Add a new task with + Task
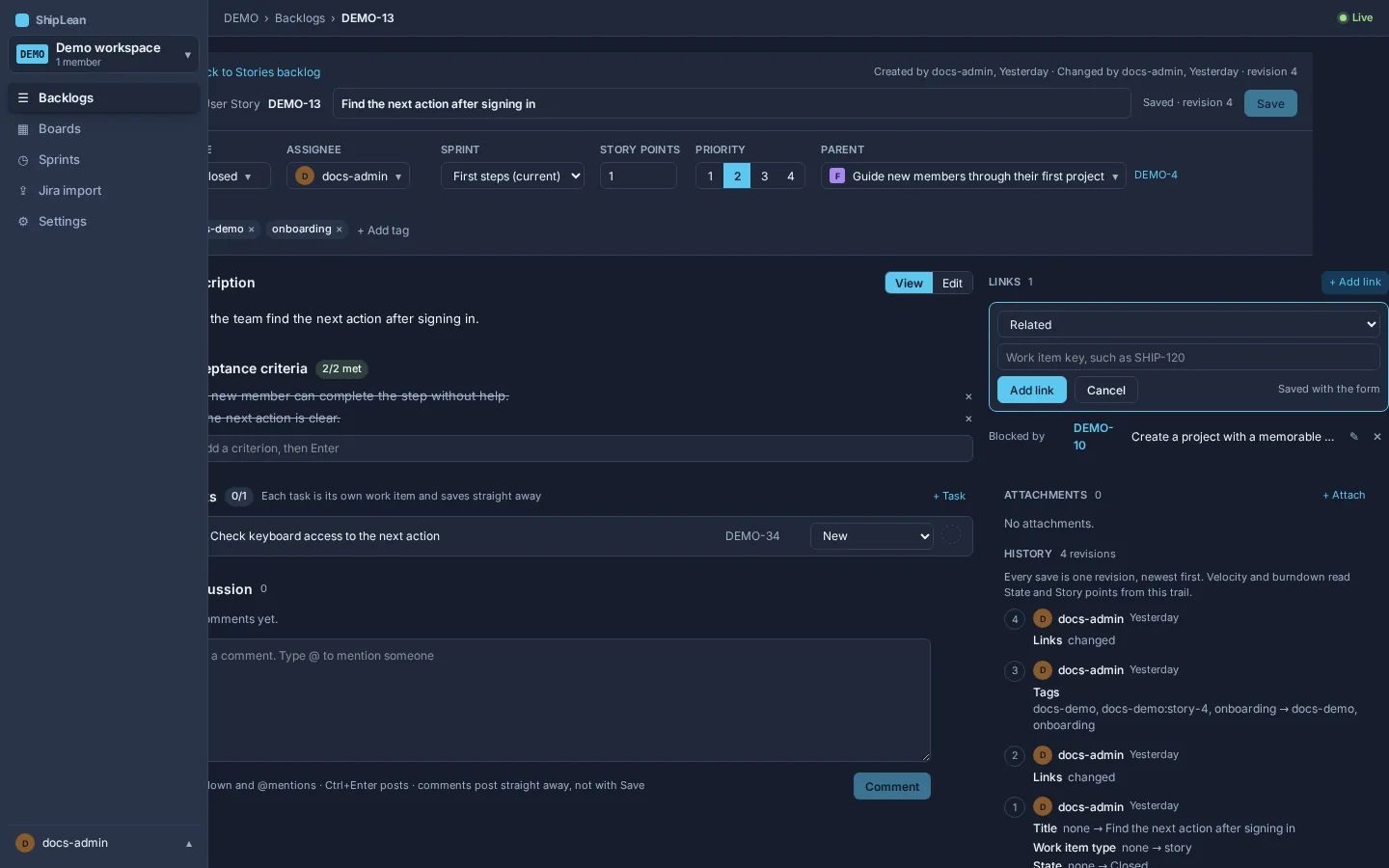 [949, 496]
